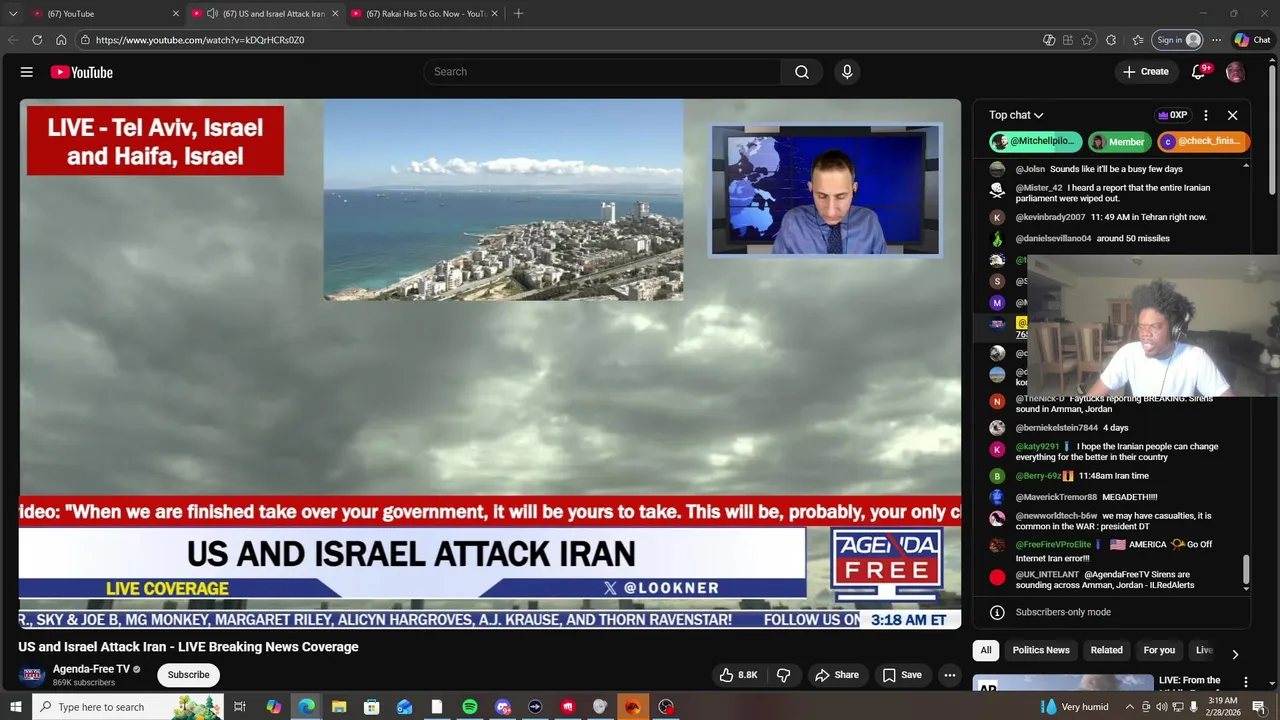Go back with the browser arrow
1280x720 pixels.
tap(13, 40)
